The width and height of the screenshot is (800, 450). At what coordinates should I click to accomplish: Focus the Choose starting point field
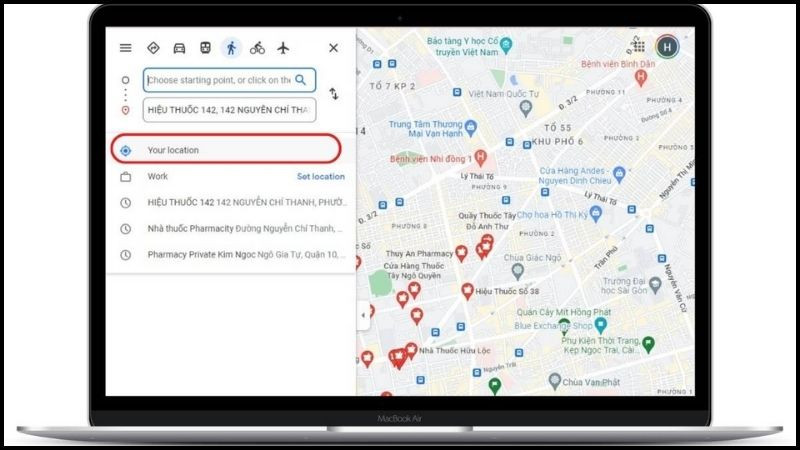[218, 80]
